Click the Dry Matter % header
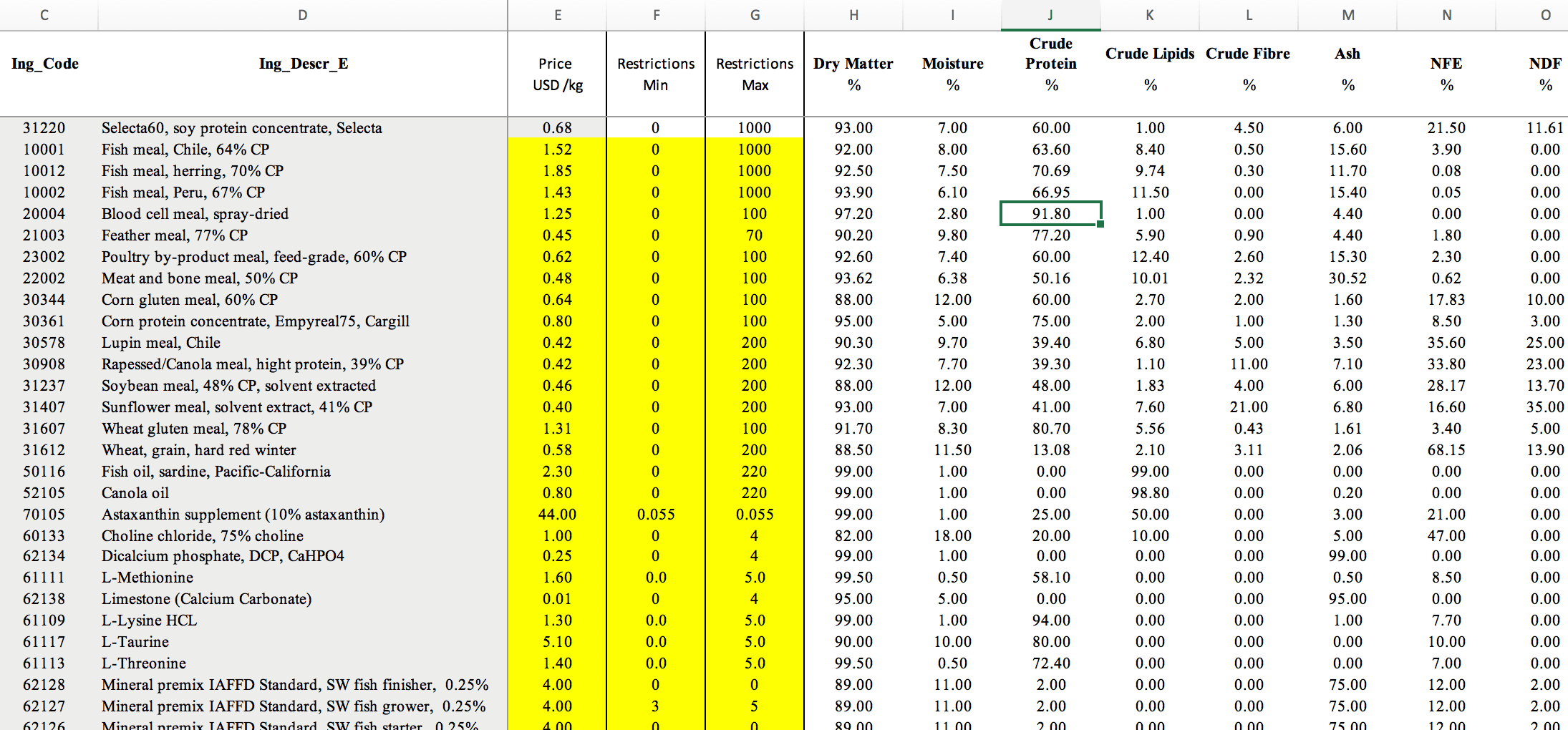 click(x=853, y=74)
